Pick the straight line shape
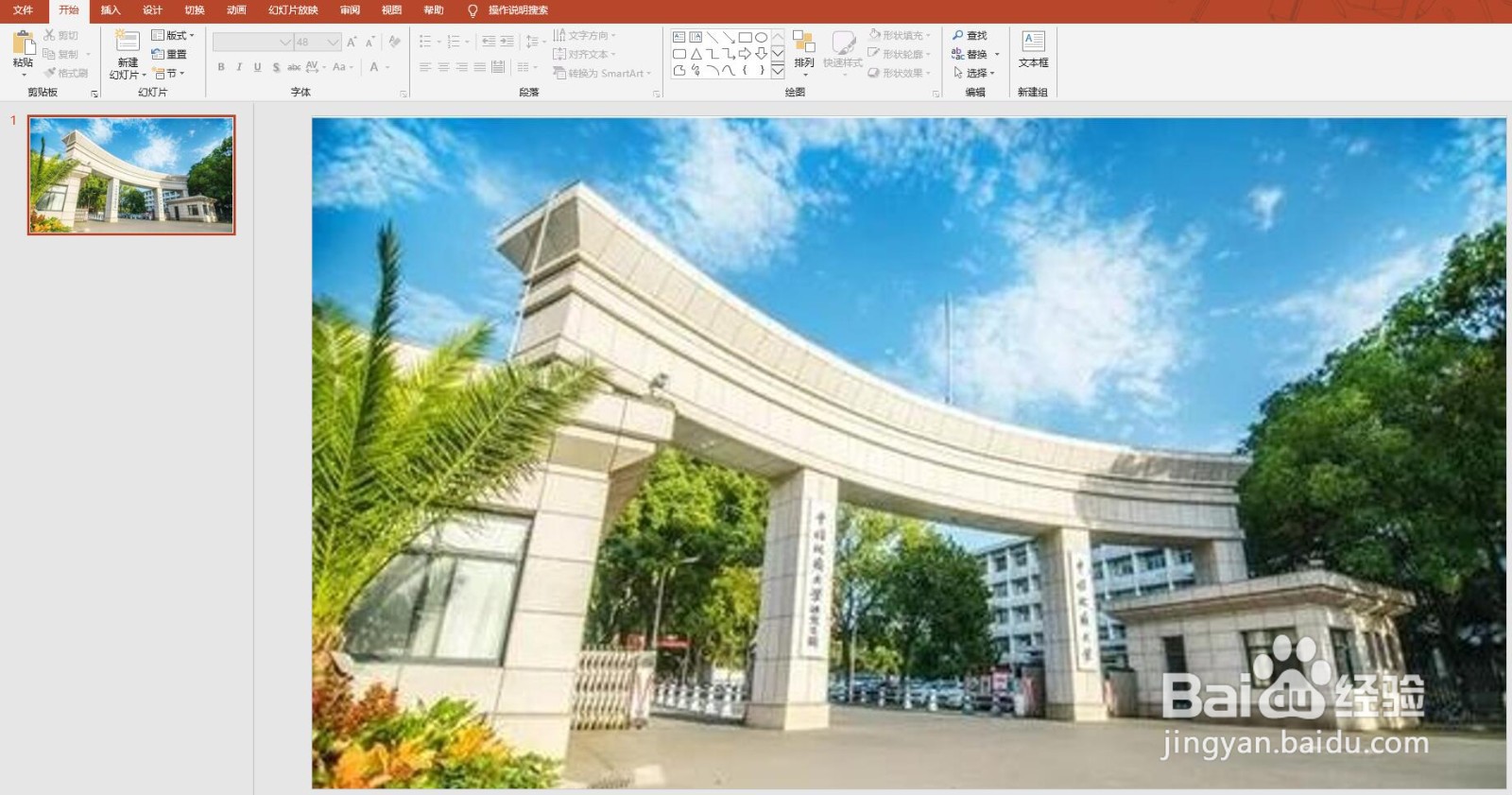 click(x=713, y=37)
